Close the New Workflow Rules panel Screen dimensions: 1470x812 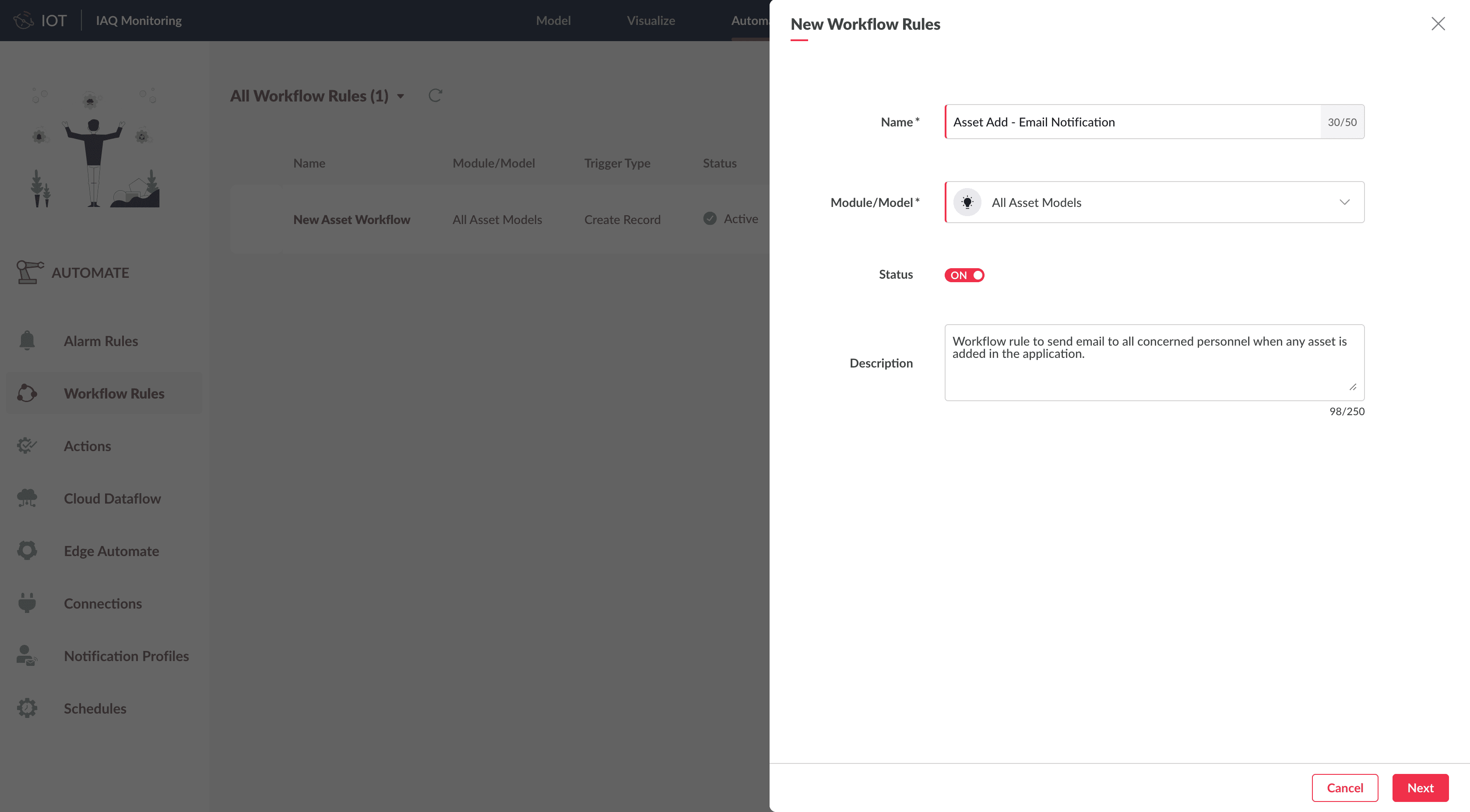[1438, 24]
